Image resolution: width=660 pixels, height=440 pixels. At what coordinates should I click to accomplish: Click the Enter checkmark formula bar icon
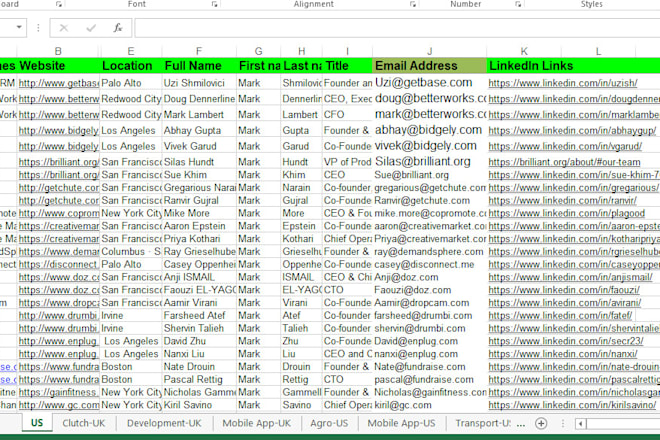coord(91,28)
